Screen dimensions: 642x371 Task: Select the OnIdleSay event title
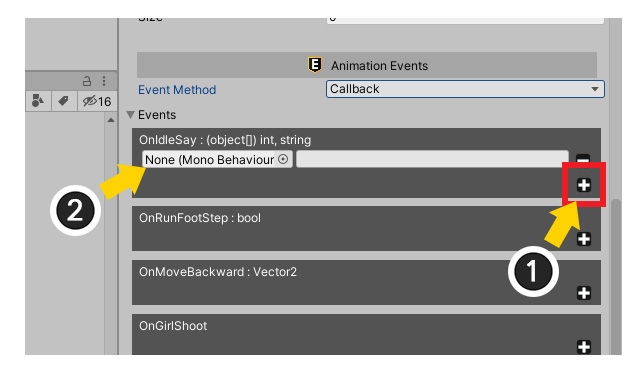click(x=225, y=140)
